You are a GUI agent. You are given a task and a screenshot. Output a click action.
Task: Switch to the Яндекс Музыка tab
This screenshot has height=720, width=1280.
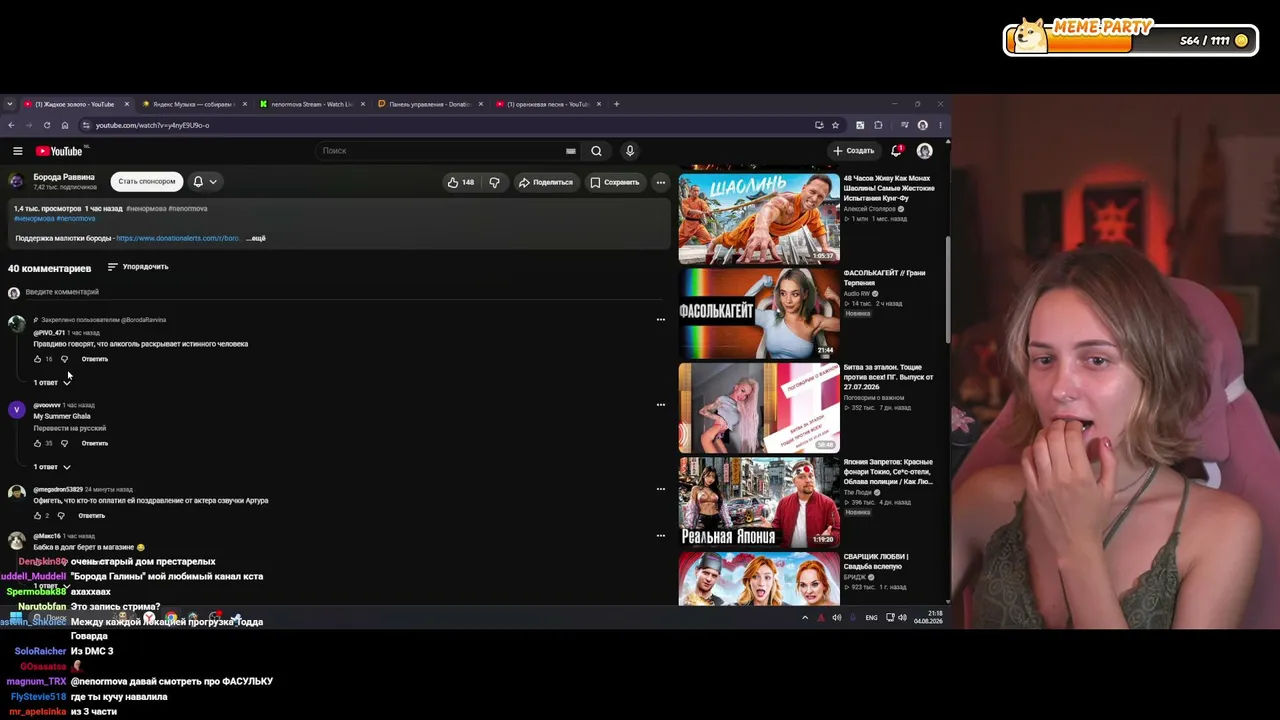coord(192,104)
